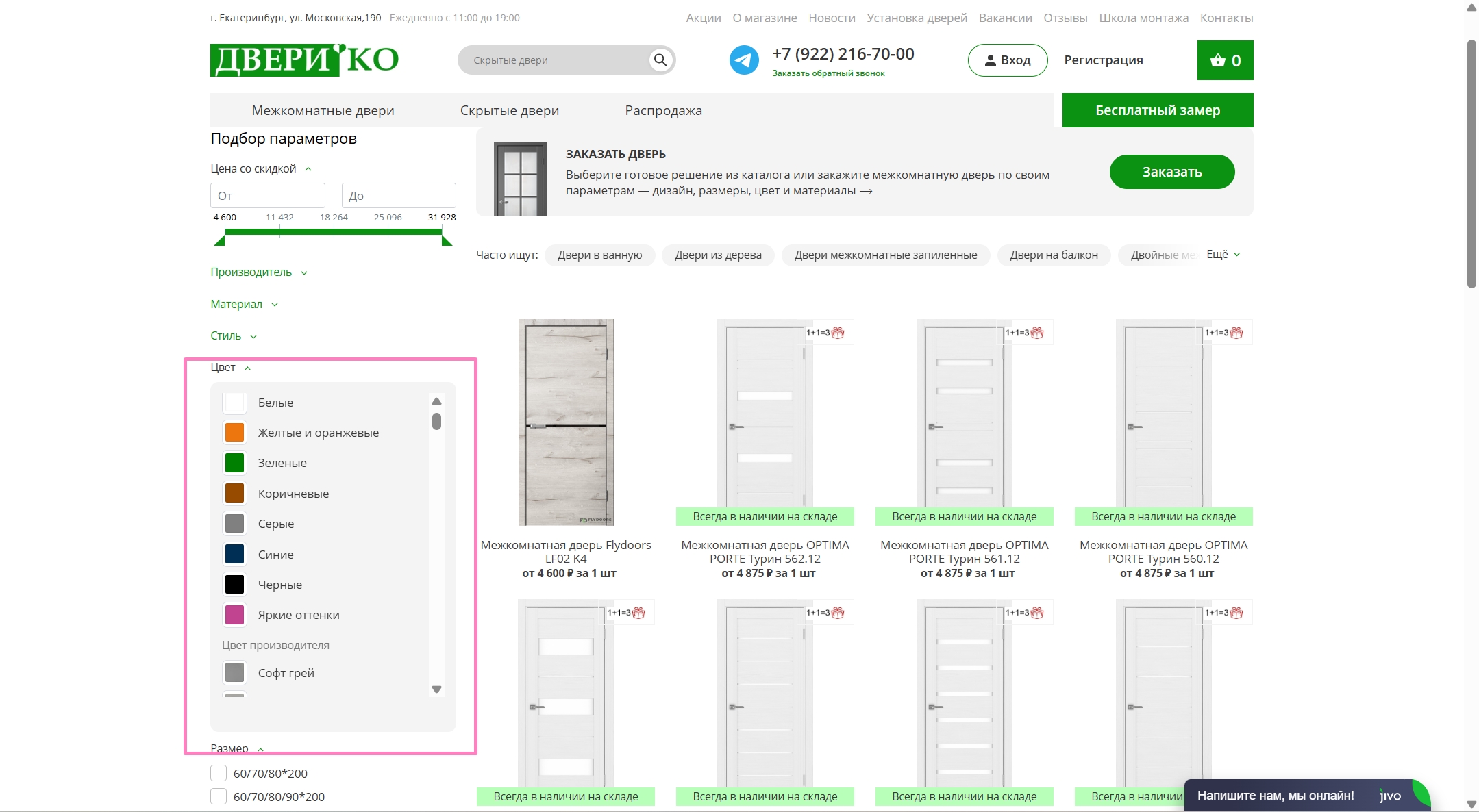
Task: Open OPTIMA PORTE Турин 561.12 door image
Action: click(x=965, y=414)
